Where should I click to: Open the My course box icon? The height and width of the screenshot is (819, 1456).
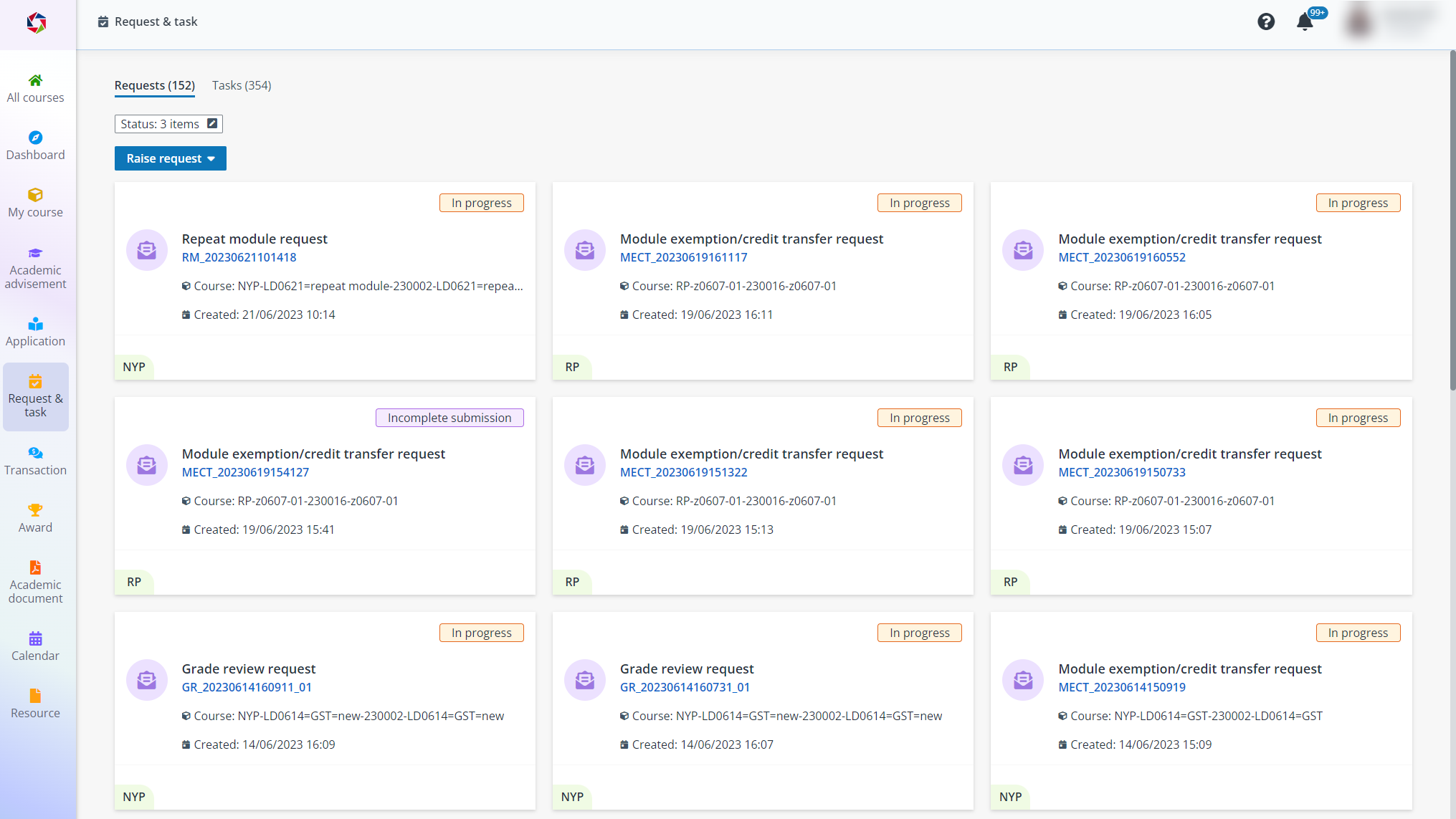[35, 195]
